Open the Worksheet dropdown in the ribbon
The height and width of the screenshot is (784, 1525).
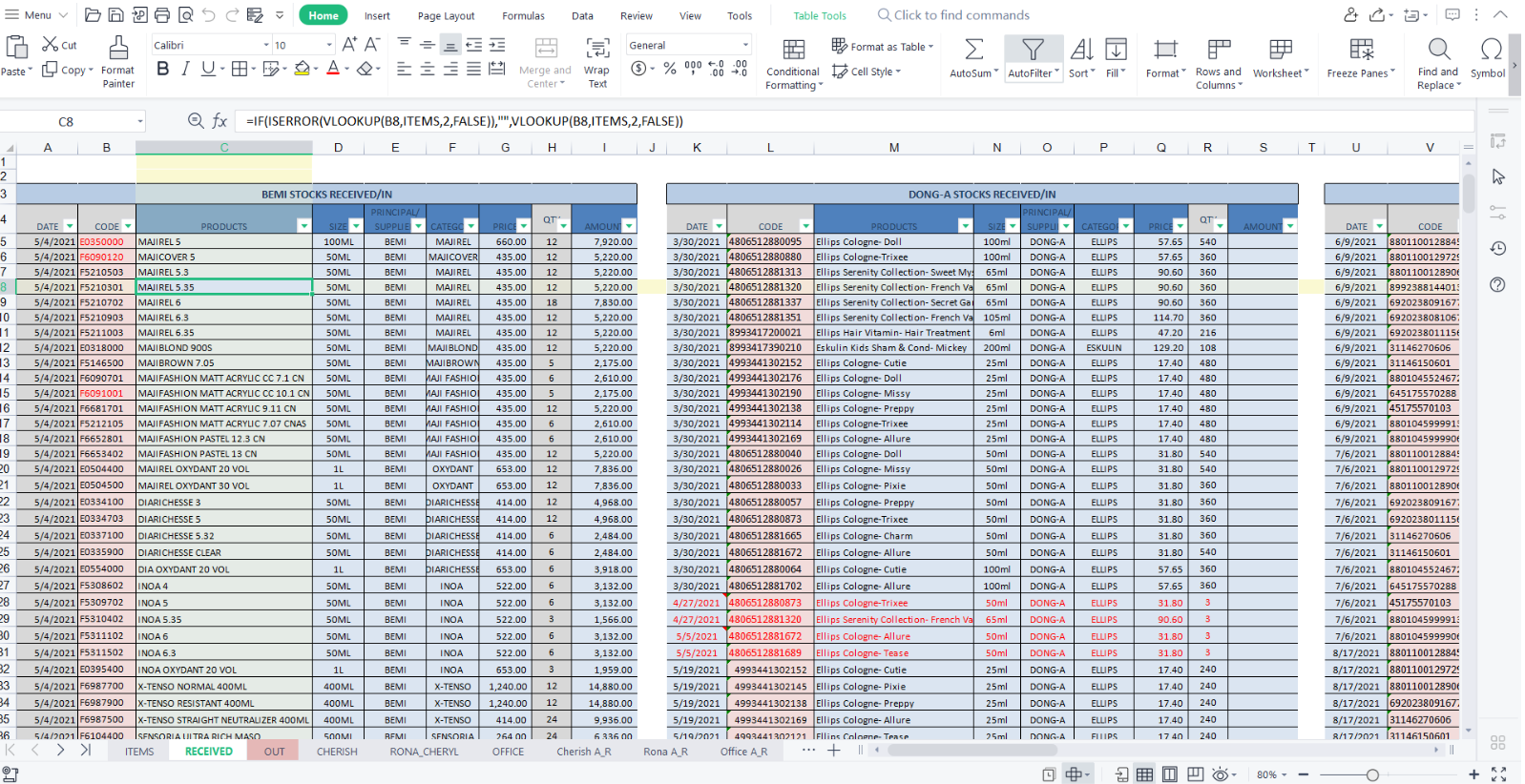pyautogui.click(x=1281, y=57)
